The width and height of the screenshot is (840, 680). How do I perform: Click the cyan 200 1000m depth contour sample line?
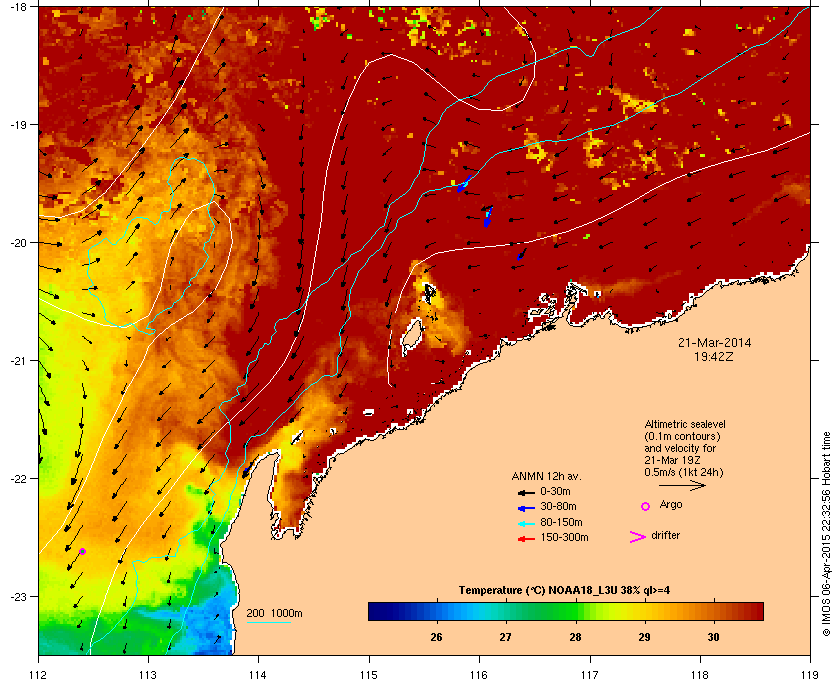pos(268,622)
